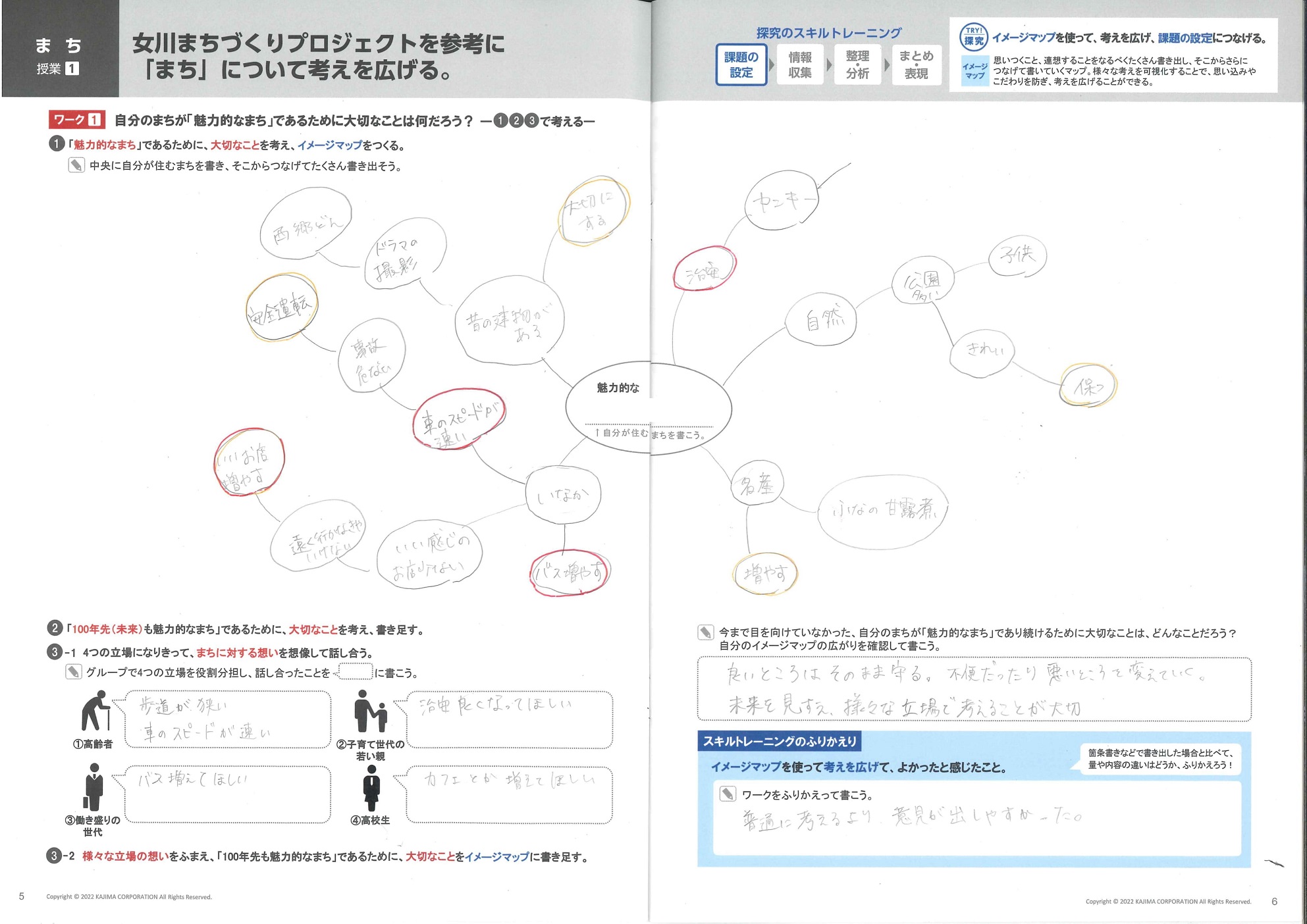Click the 名産 bubble

757,484
